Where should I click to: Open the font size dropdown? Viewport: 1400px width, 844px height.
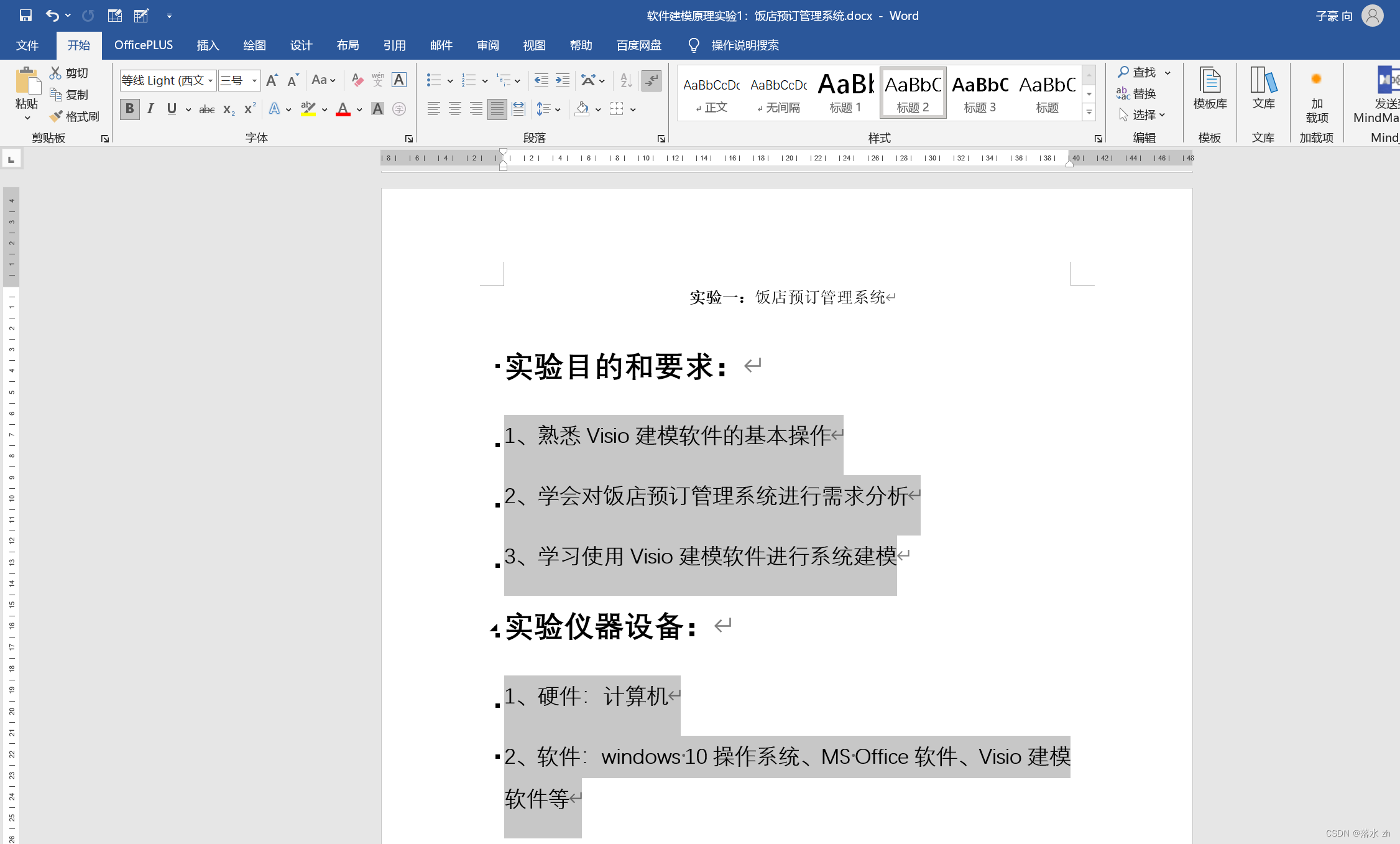pos(254,80)
